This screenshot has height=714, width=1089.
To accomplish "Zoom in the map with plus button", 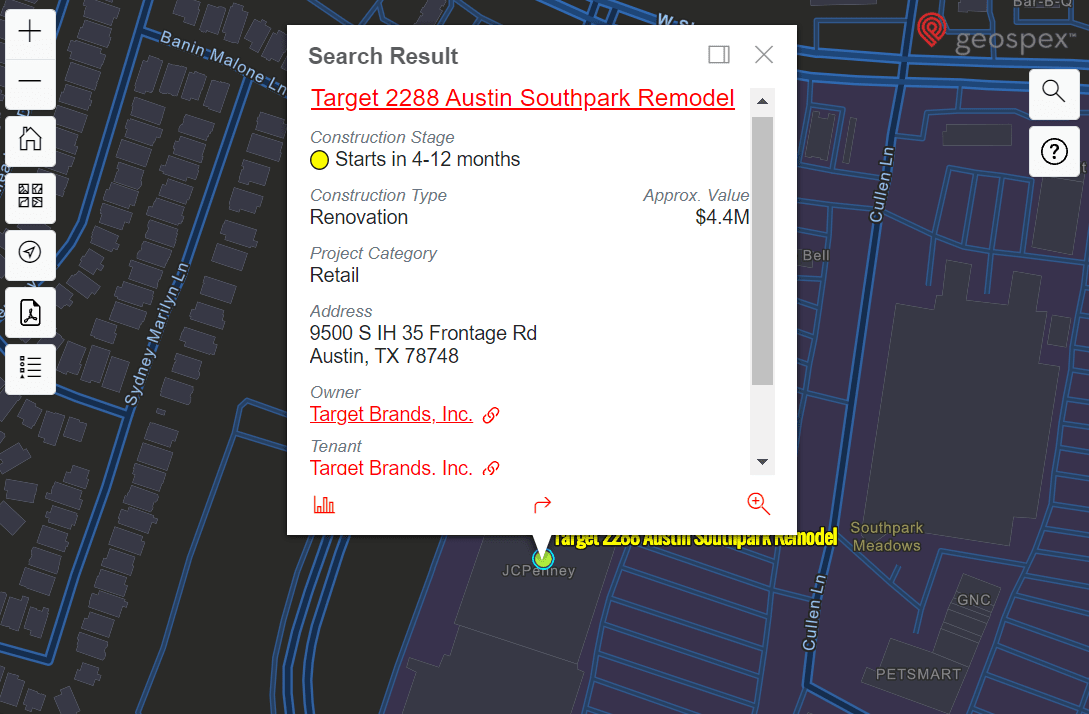I will pyautogui.click(x=30, y=32).
